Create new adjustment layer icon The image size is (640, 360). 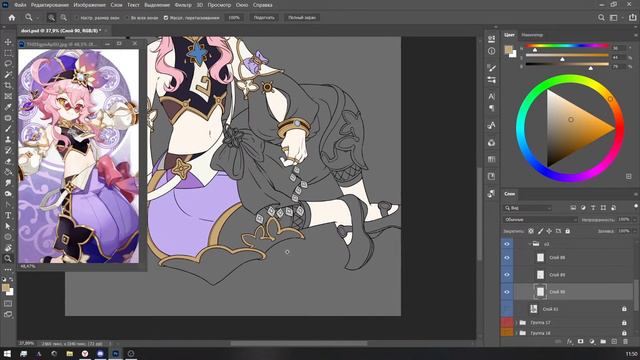coord(592,342)
